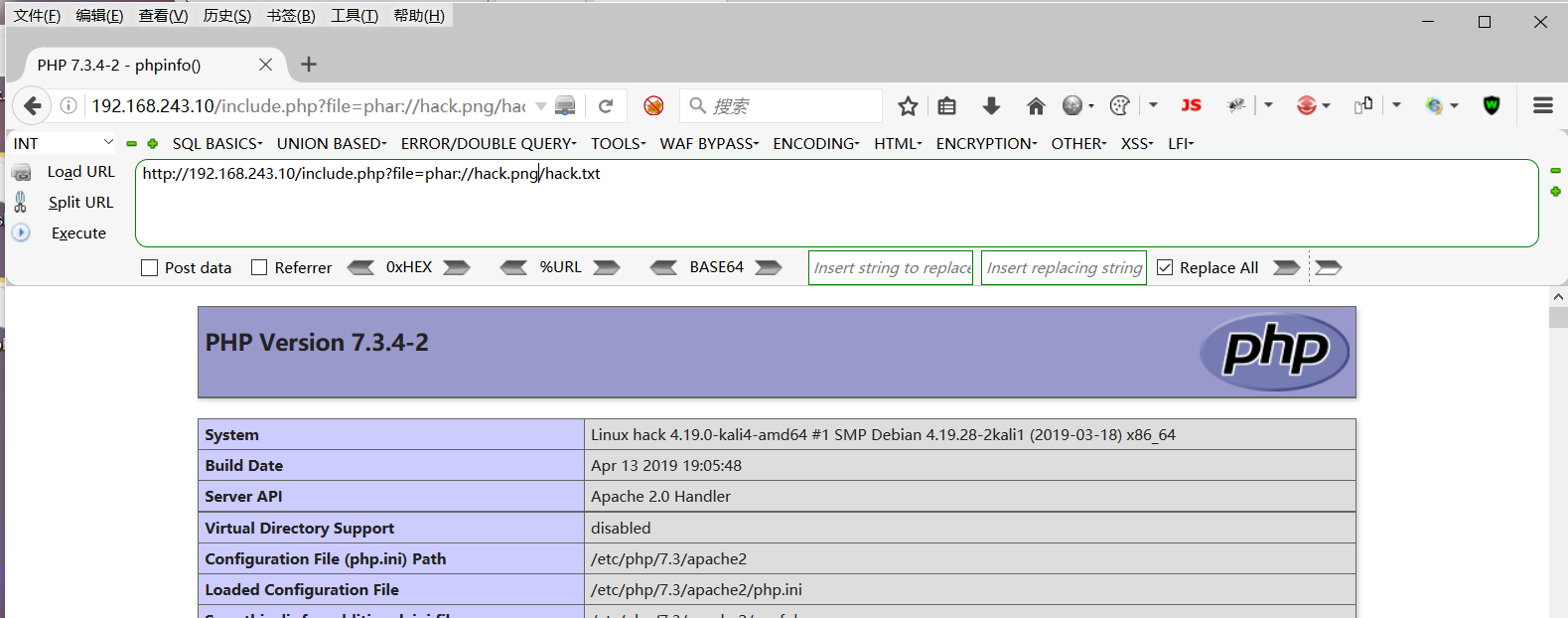Expand the TOOLS dropdown in HackBar
1568x618 pixels.
tap(619, 144)
